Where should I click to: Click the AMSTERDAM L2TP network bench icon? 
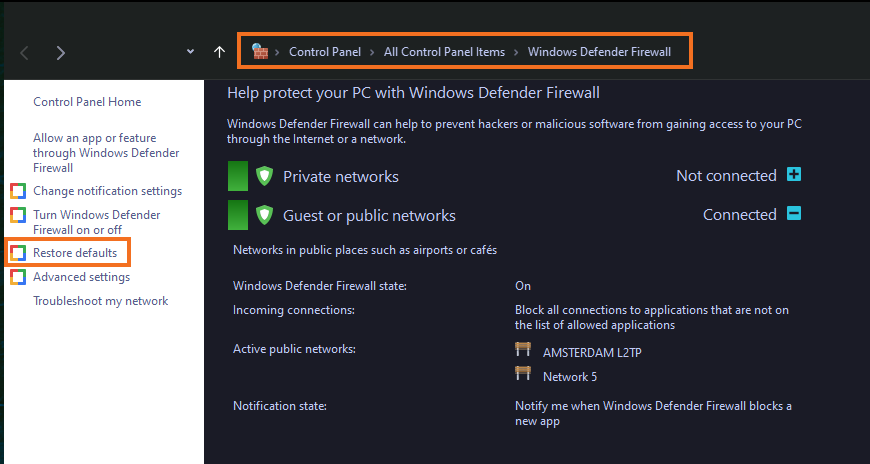(523, 349)
